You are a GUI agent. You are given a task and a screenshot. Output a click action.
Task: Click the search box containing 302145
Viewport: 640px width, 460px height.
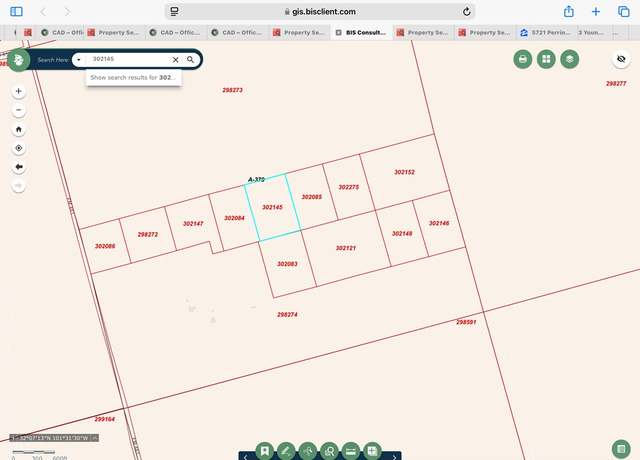(128, 59)
